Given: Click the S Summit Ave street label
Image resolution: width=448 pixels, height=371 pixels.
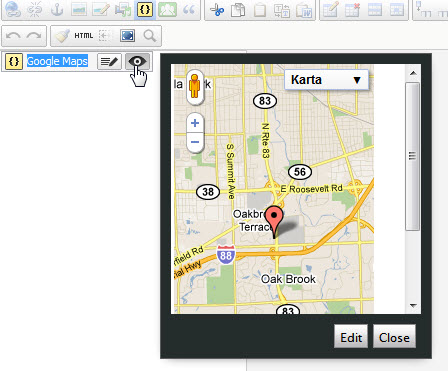Looking at the screenshot, I should pos(231,171).
